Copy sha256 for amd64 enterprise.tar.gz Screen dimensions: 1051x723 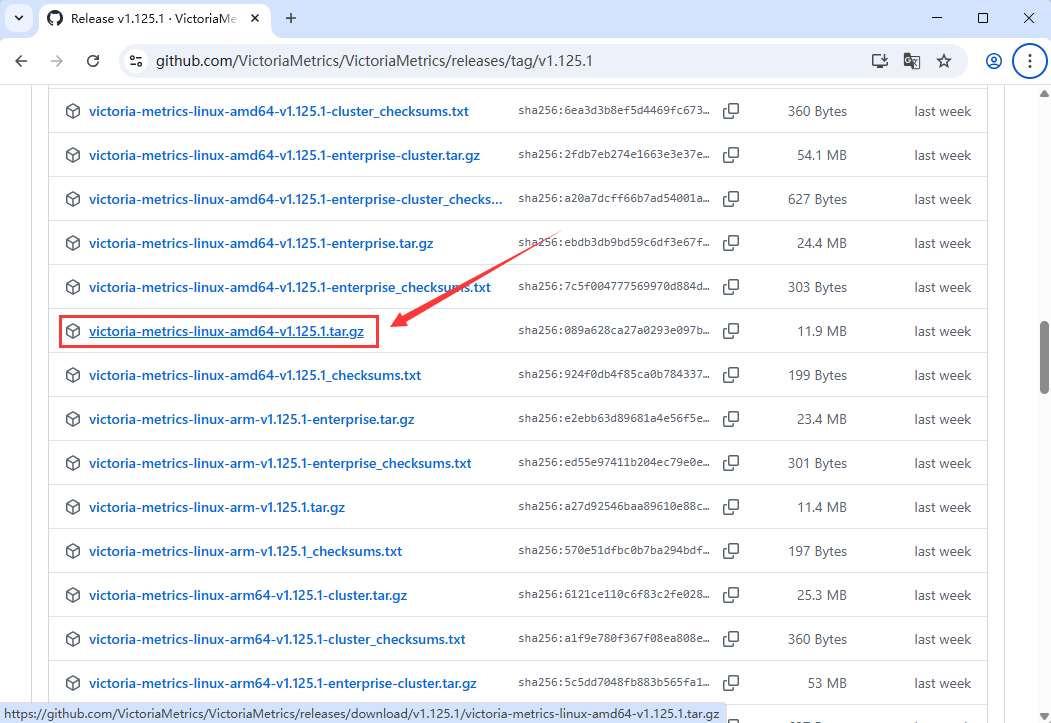pyautogui.click(x=731, y=243)
